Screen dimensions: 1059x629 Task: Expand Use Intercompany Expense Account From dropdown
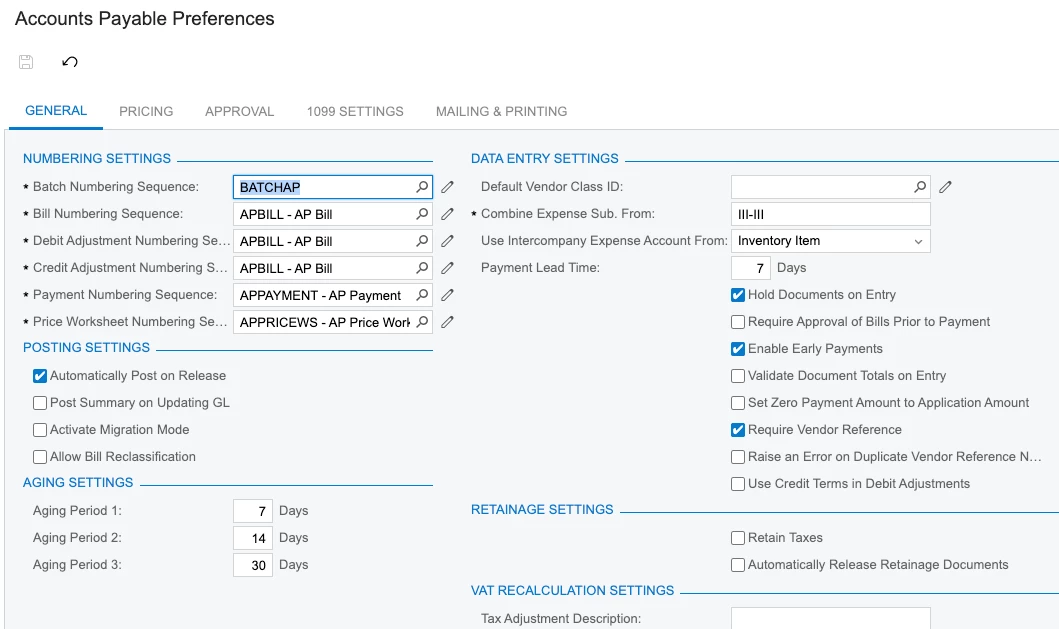coord(918,241)
